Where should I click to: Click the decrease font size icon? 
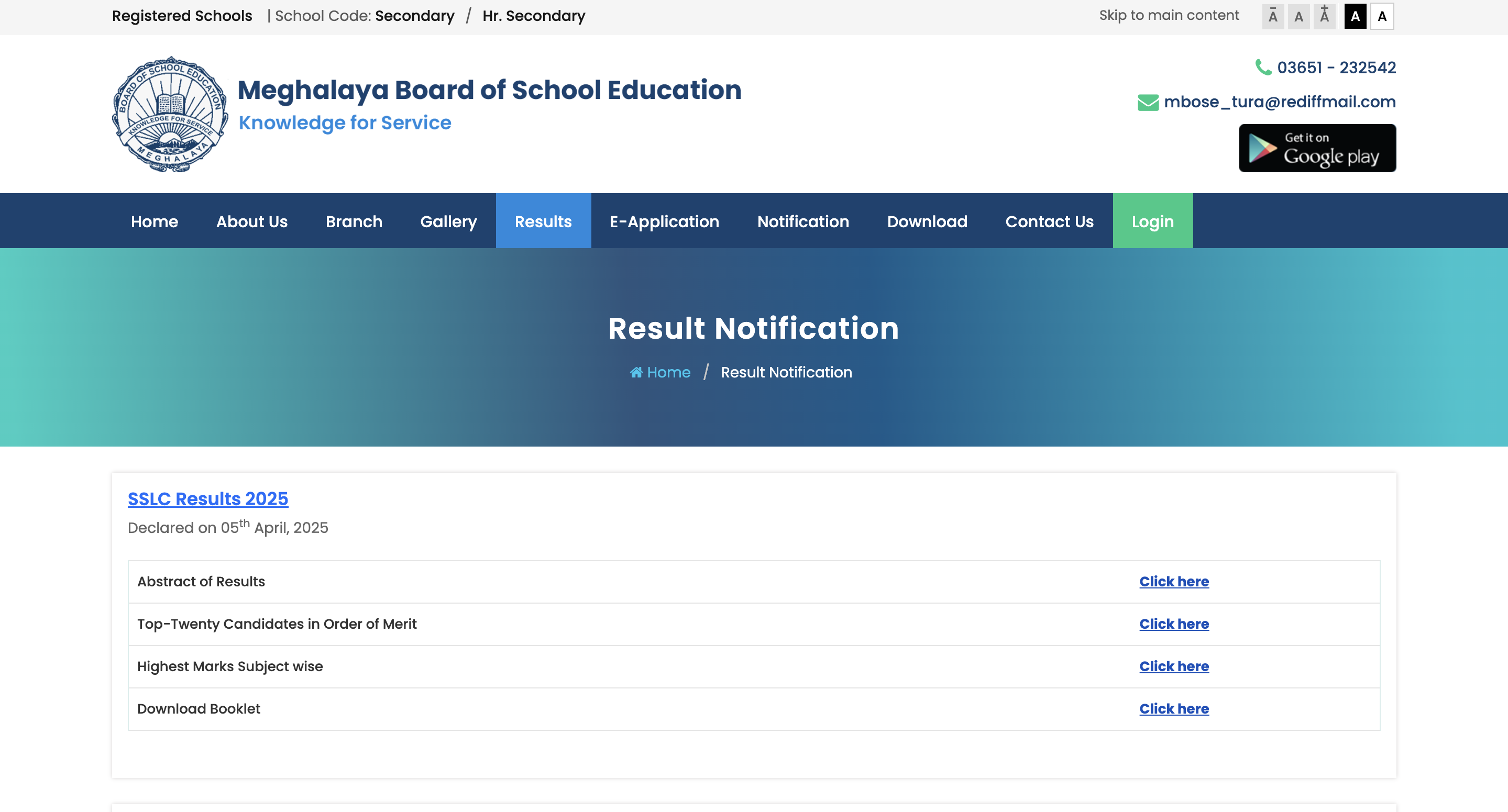point(1273,16)
